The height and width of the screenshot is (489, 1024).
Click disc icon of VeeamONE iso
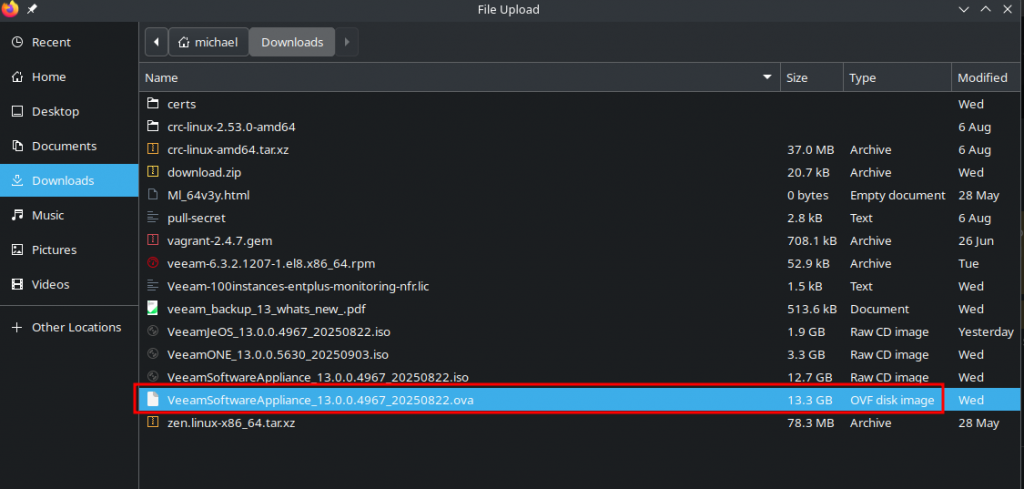coord(153,355)
